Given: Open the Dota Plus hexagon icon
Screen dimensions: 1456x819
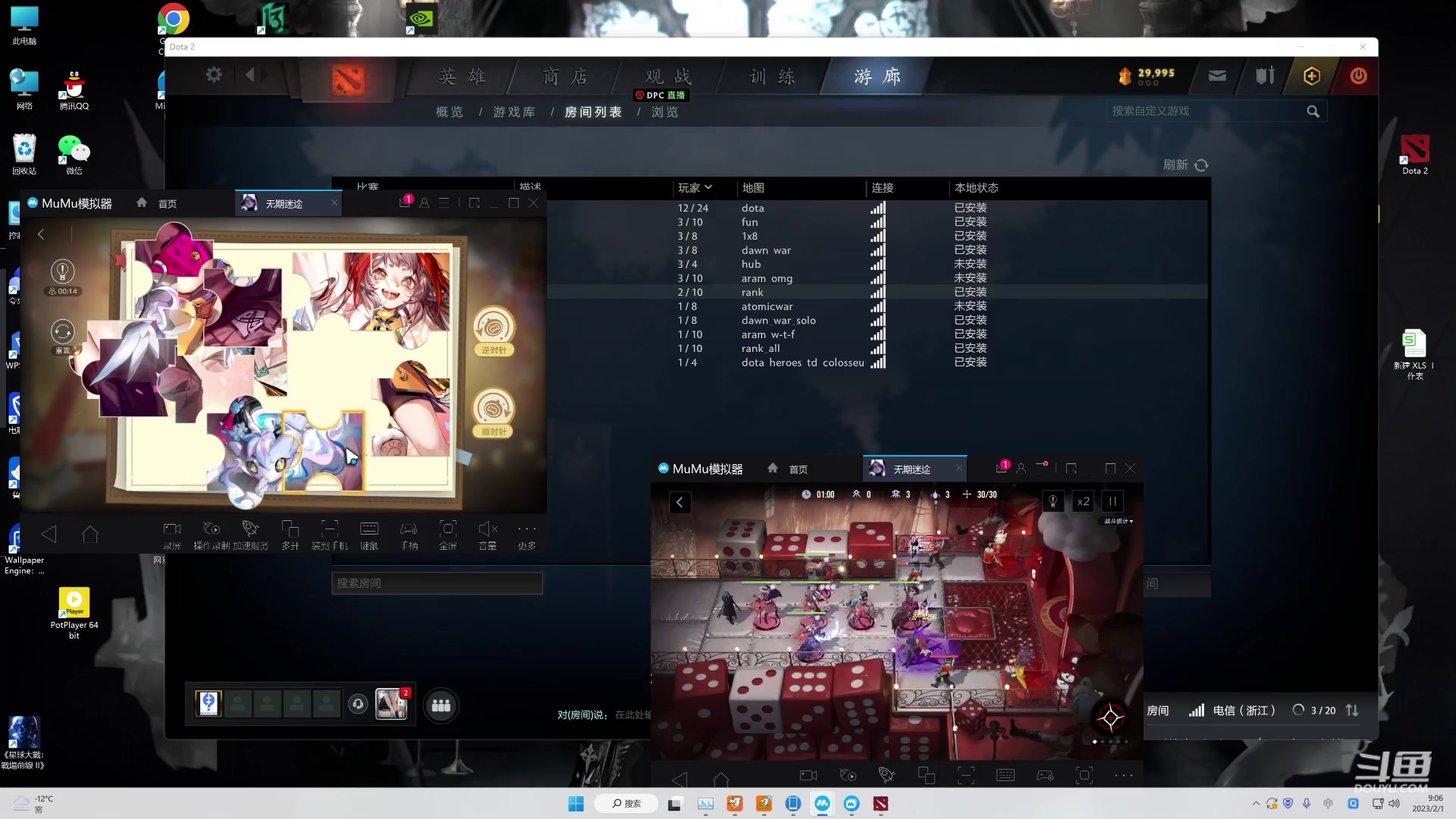Looking at the screenshot, I should [1312, 76].
